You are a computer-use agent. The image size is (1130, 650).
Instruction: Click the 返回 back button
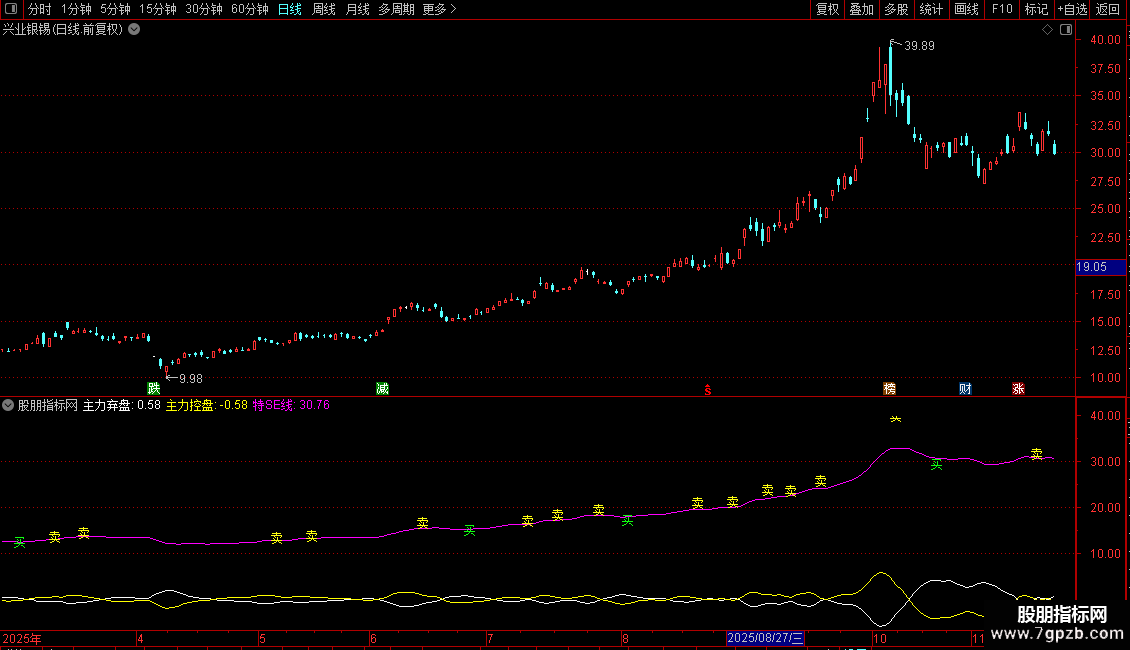1108,9
